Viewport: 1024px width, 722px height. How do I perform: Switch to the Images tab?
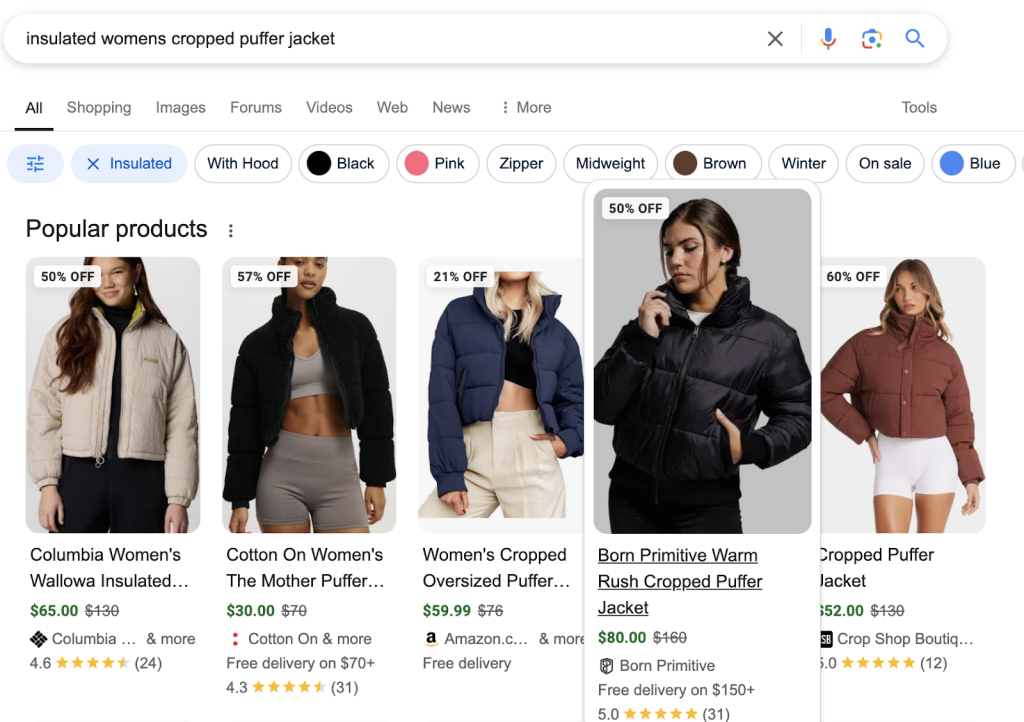[181, 108]
